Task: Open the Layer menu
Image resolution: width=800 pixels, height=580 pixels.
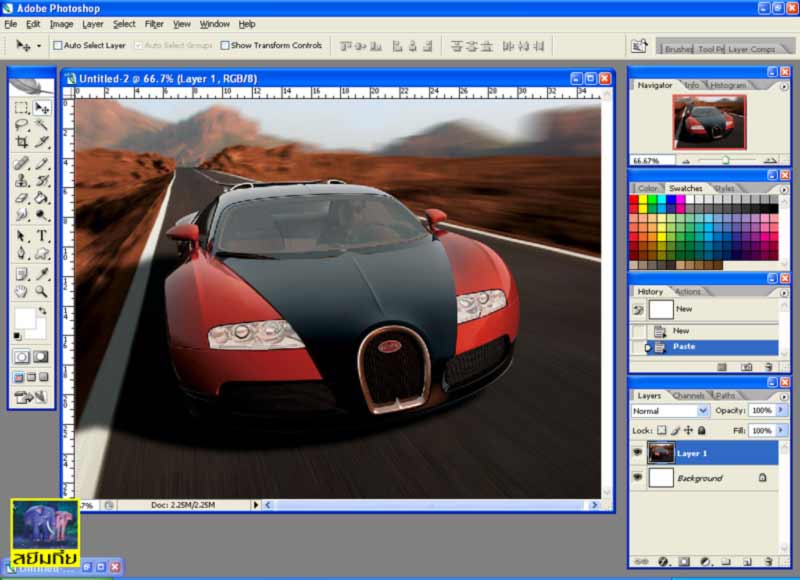Action: [x=92, y=24]
